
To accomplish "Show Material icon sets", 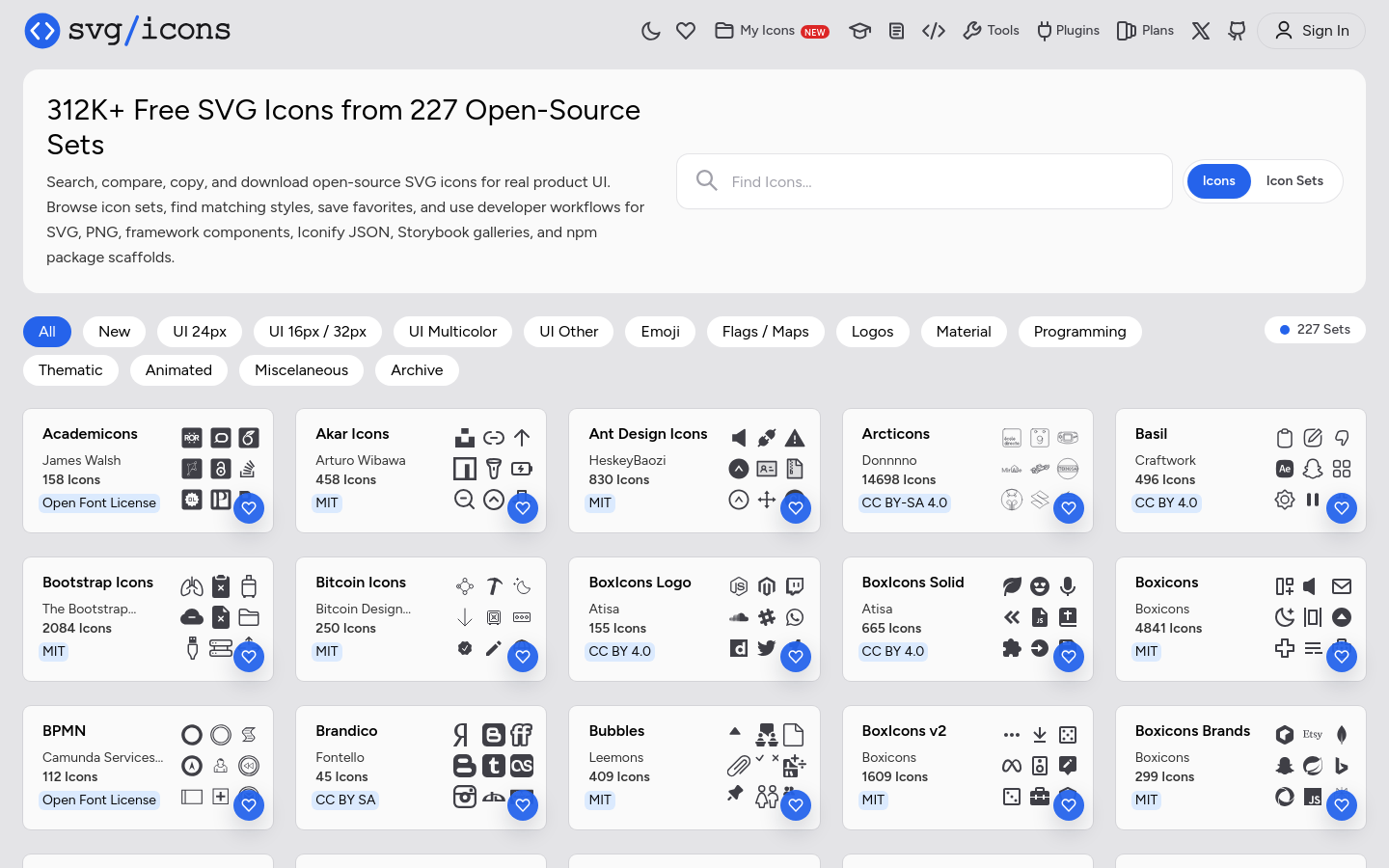I will point(964,332).
